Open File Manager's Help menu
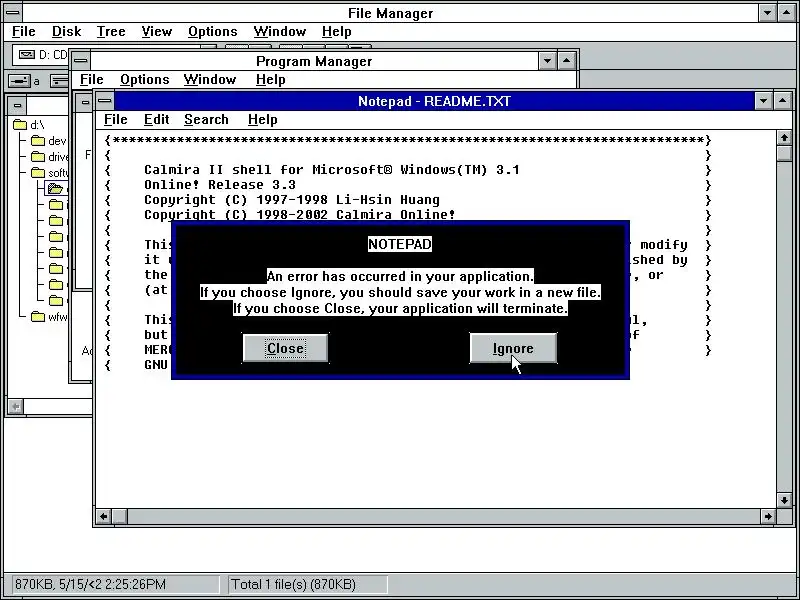Screen dimensions: 800x600 point(336,32)
